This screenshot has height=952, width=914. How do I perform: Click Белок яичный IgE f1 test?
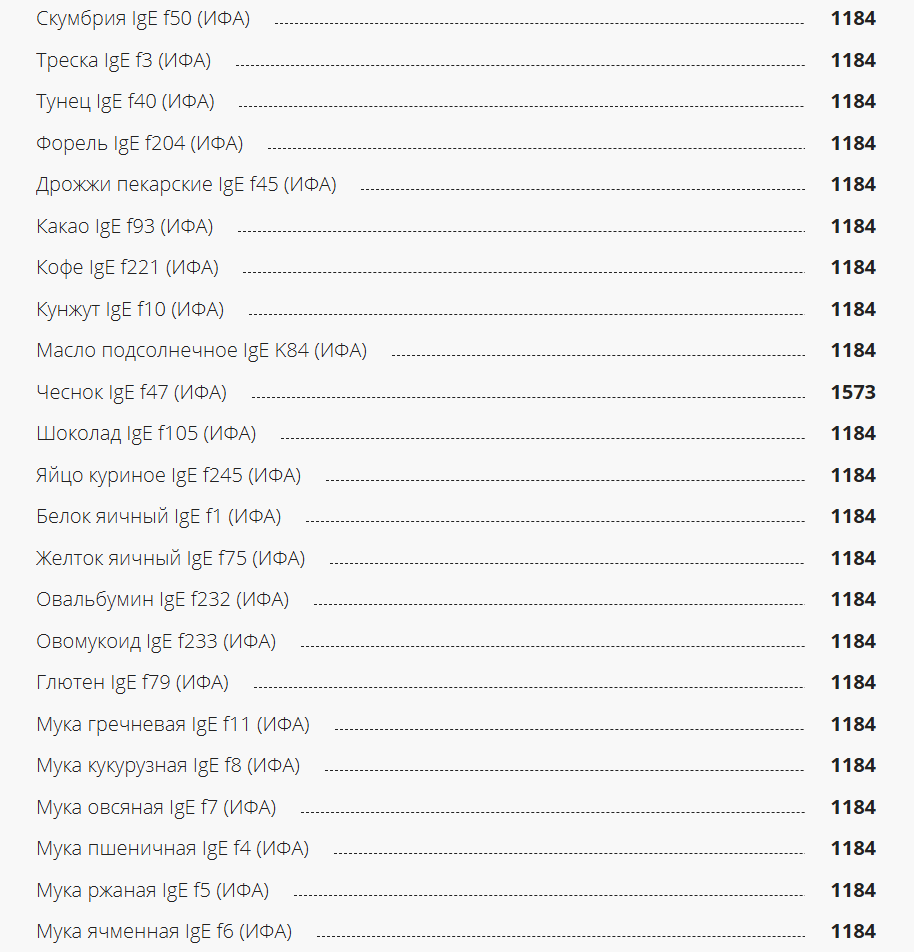[x=158, y=517]
